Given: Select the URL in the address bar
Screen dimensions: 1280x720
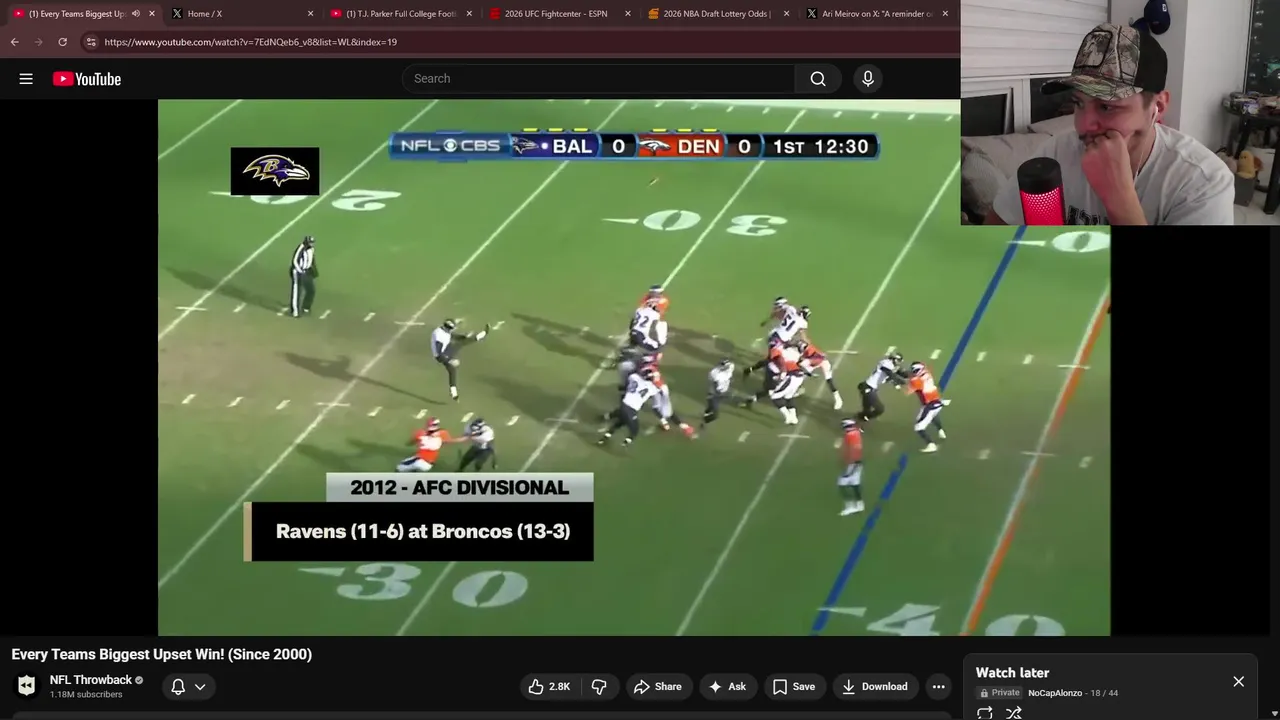Looking at the screenshot, I should [x=250, y=42].
